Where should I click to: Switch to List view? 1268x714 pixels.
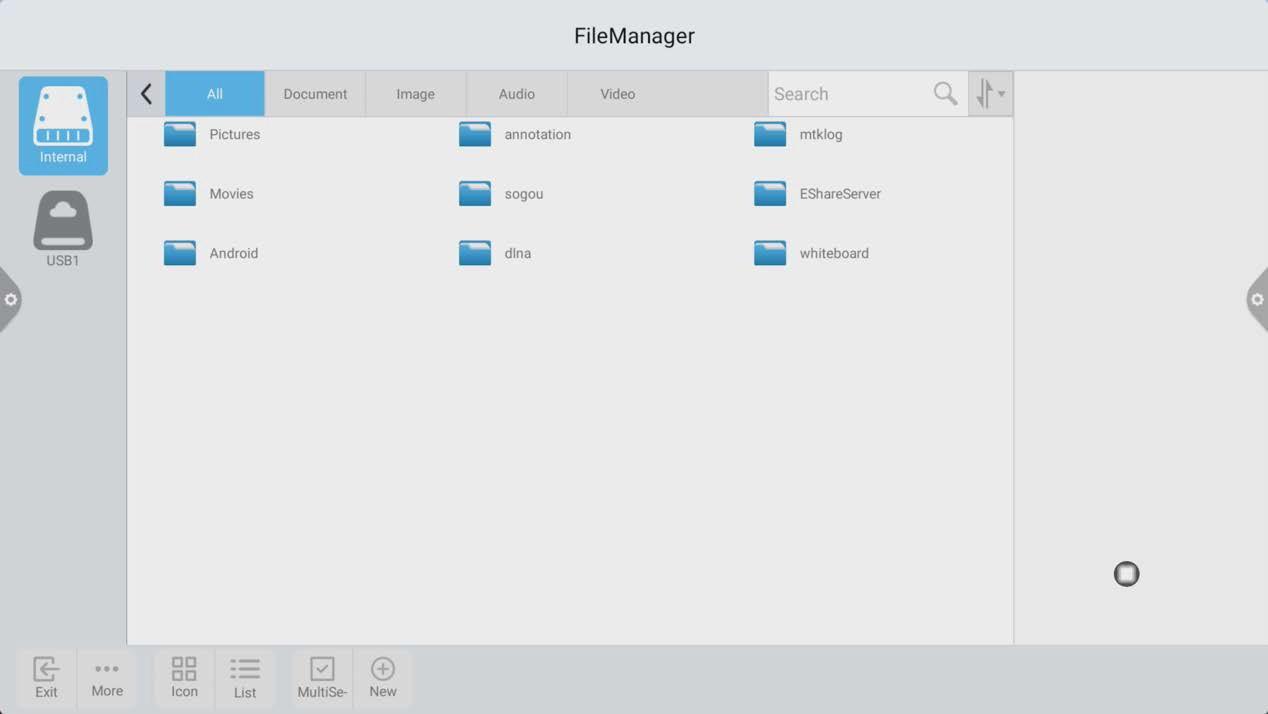[x=245, y=677]
